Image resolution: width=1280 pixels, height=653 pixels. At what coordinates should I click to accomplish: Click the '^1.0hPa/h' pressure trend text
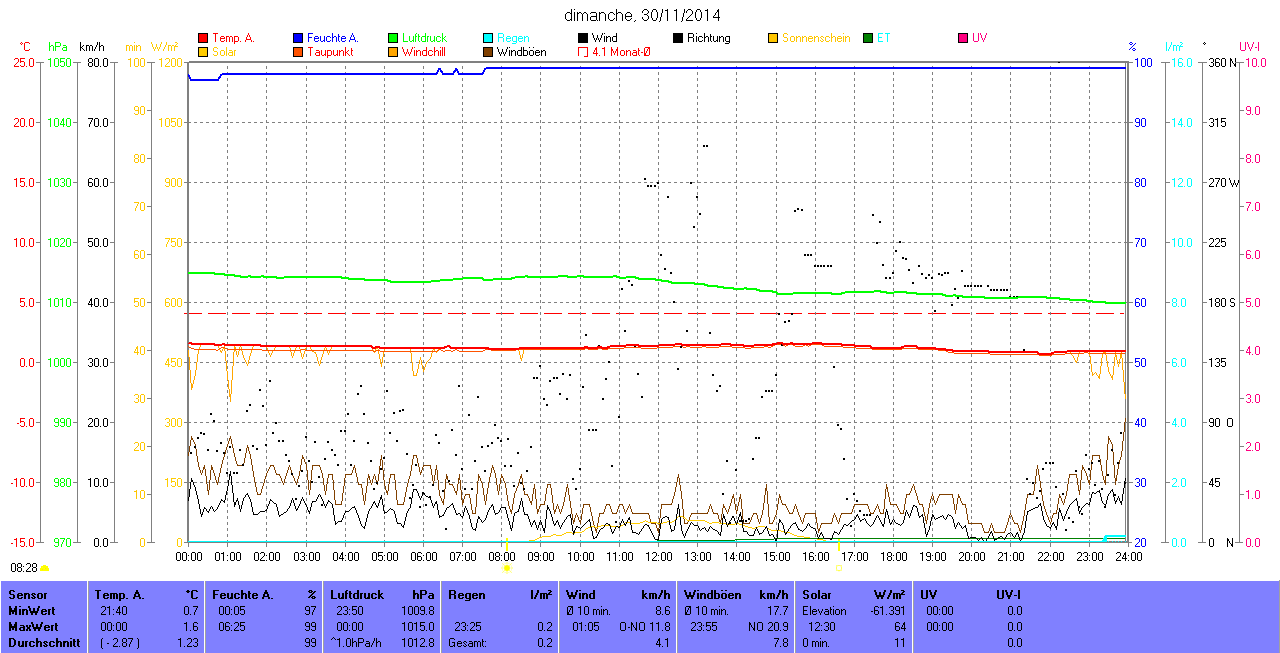coord(356,643)
